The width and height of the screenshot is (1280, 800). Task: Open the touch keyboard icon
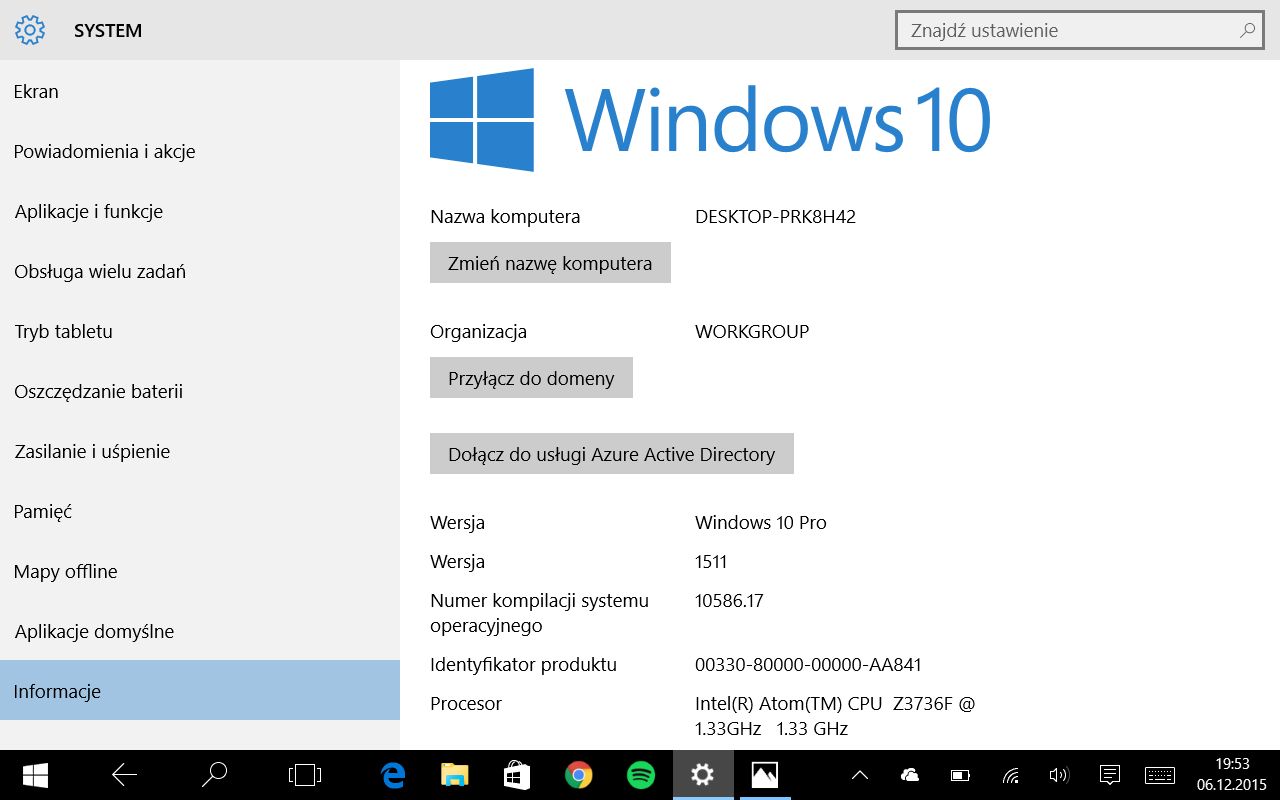(x=1160, y=775)
